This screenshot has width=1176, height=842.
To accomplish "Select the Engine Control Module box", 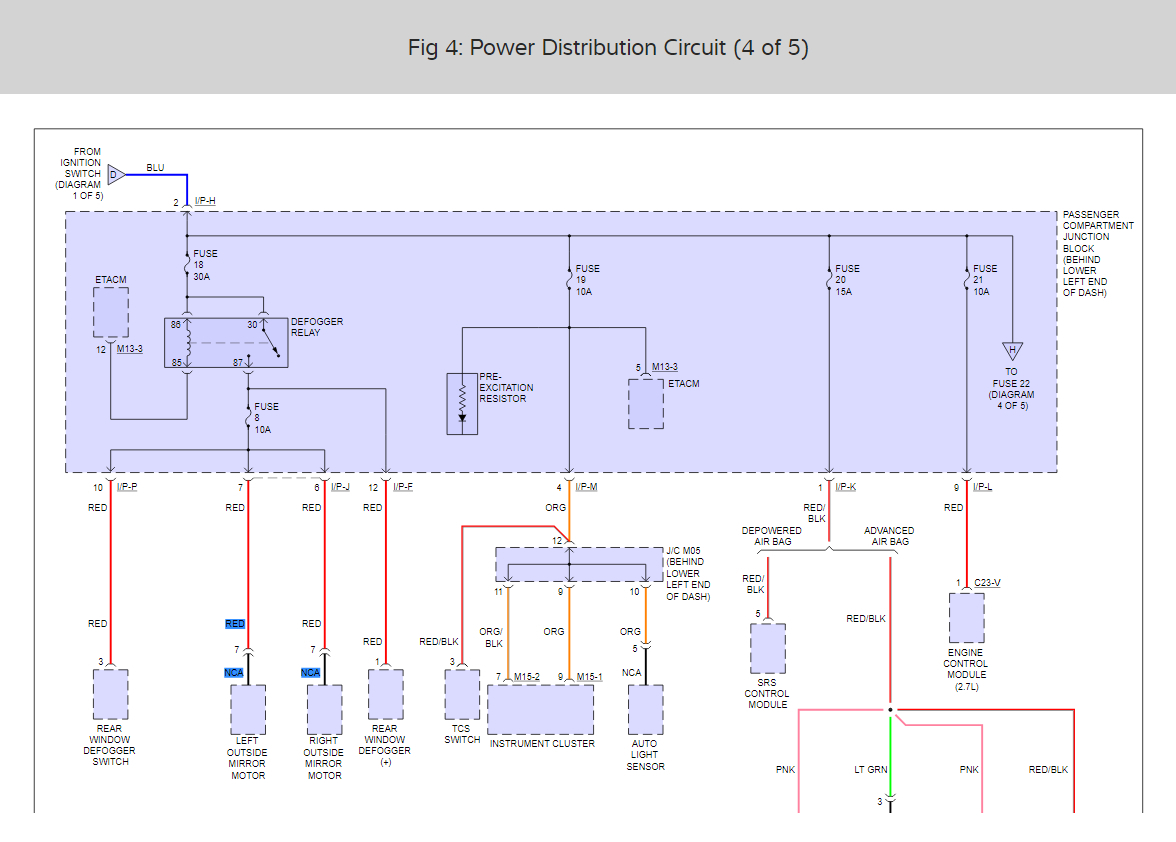I will click(x=966, y=618).
